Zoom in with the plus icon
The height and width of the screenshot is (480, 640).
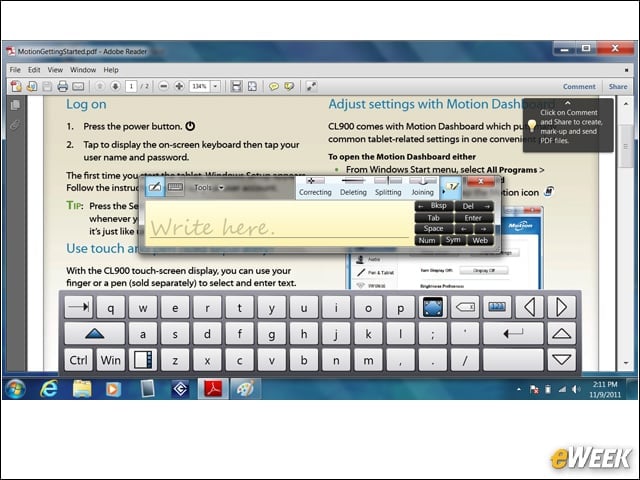tap(179, 86)
